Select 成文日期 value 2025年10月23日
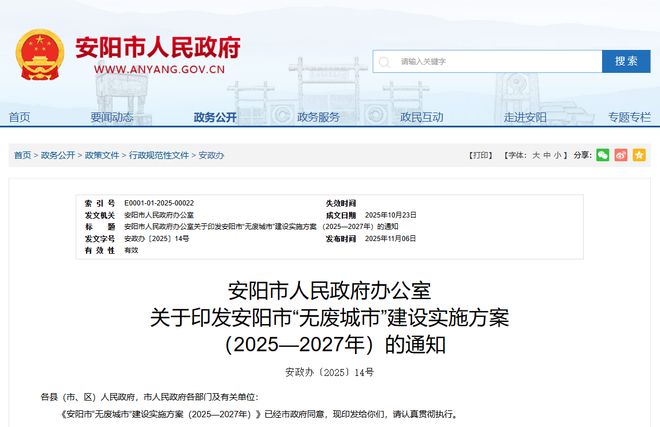Image resolution: width=660 pixels, height=427 pixels. 391,215
